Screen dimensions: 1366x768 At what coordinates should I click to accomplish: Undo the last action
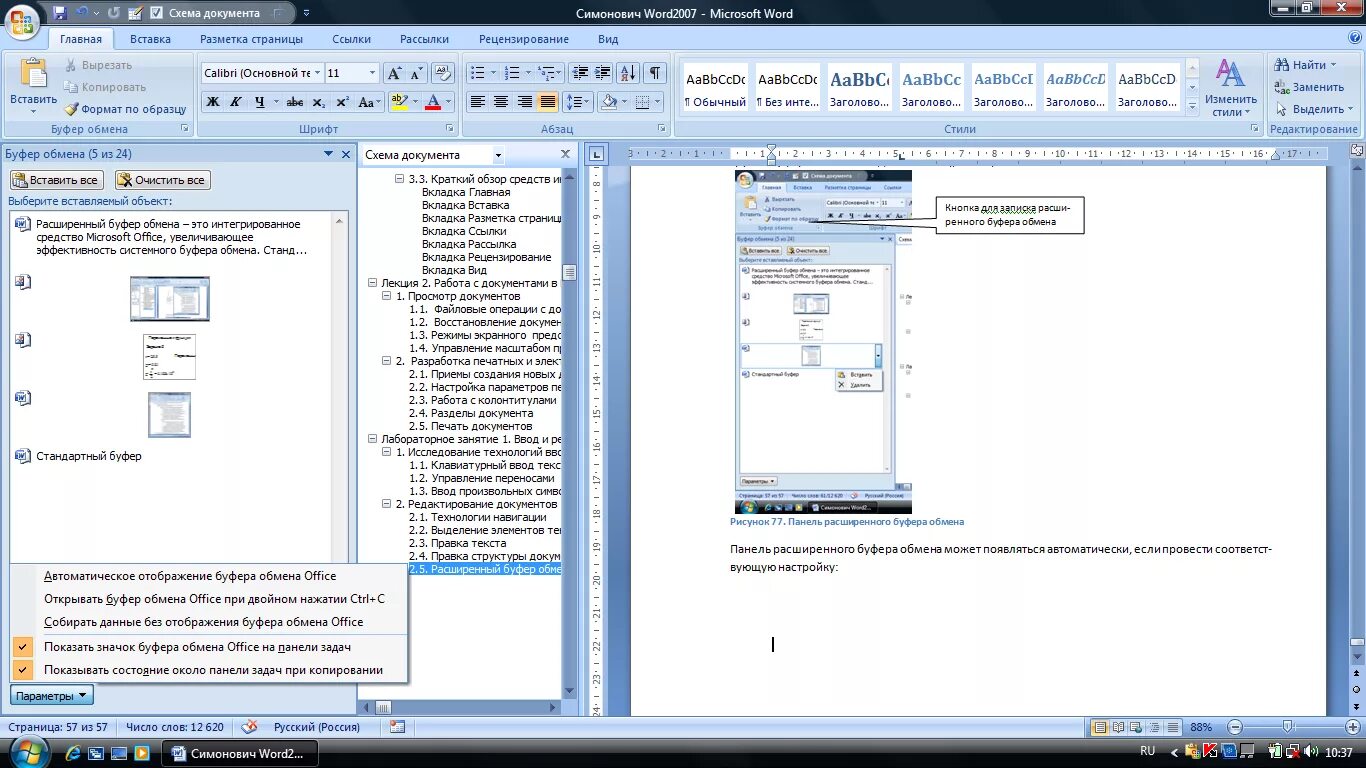point(83,13)
